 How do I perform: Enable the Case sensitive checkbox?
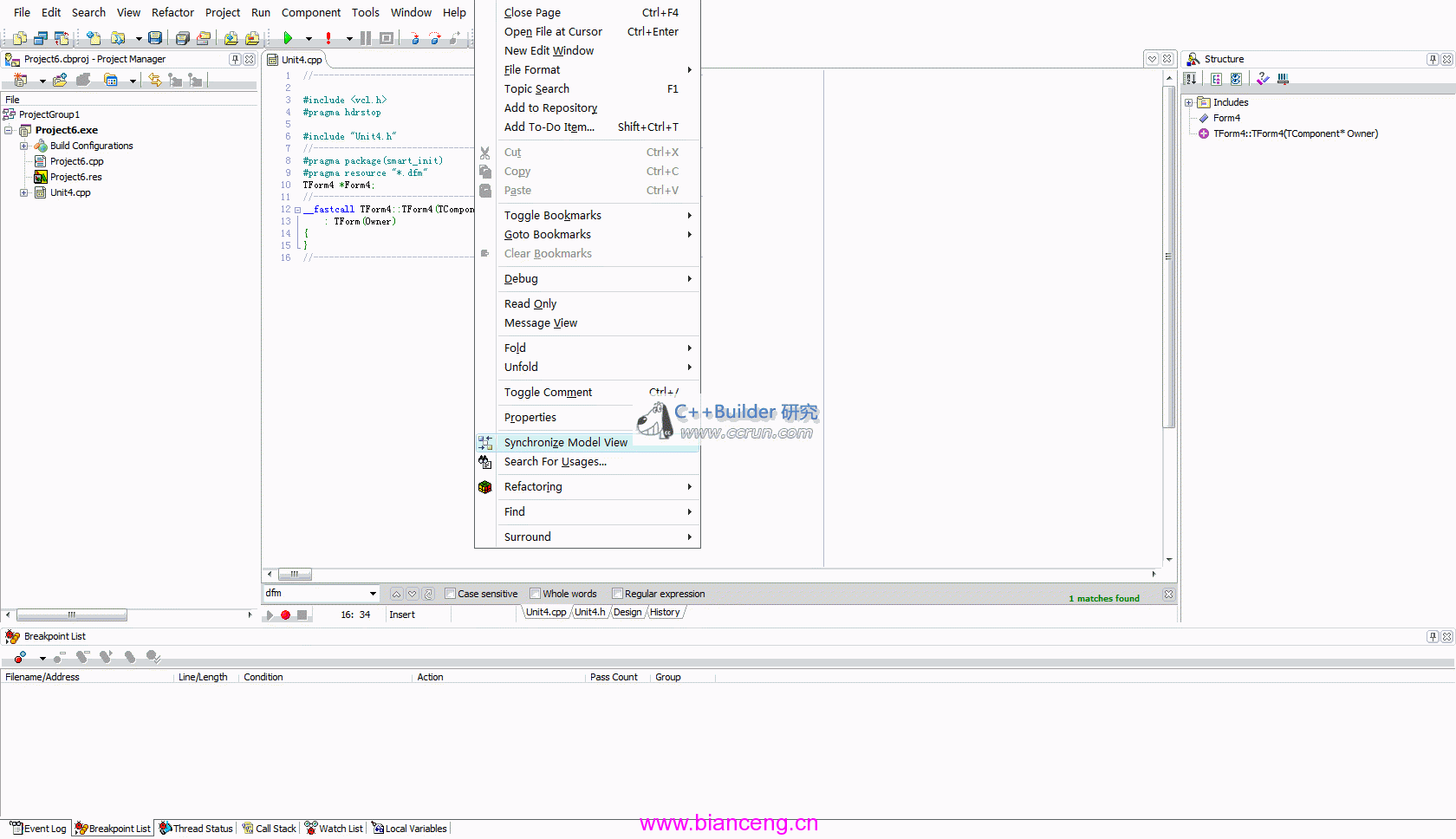tap(450, 594)
